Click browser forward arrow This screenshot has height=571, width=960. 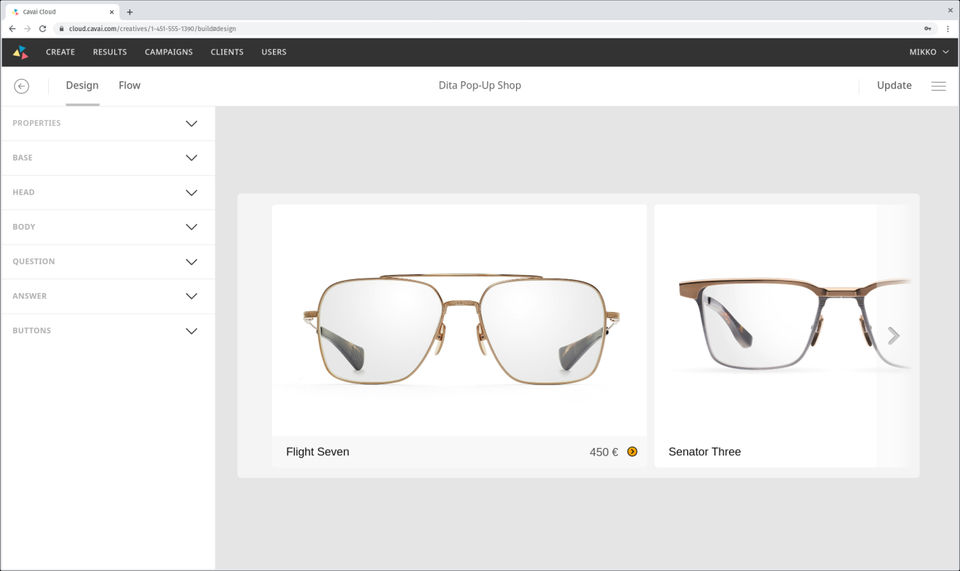[x=27, y=28]
